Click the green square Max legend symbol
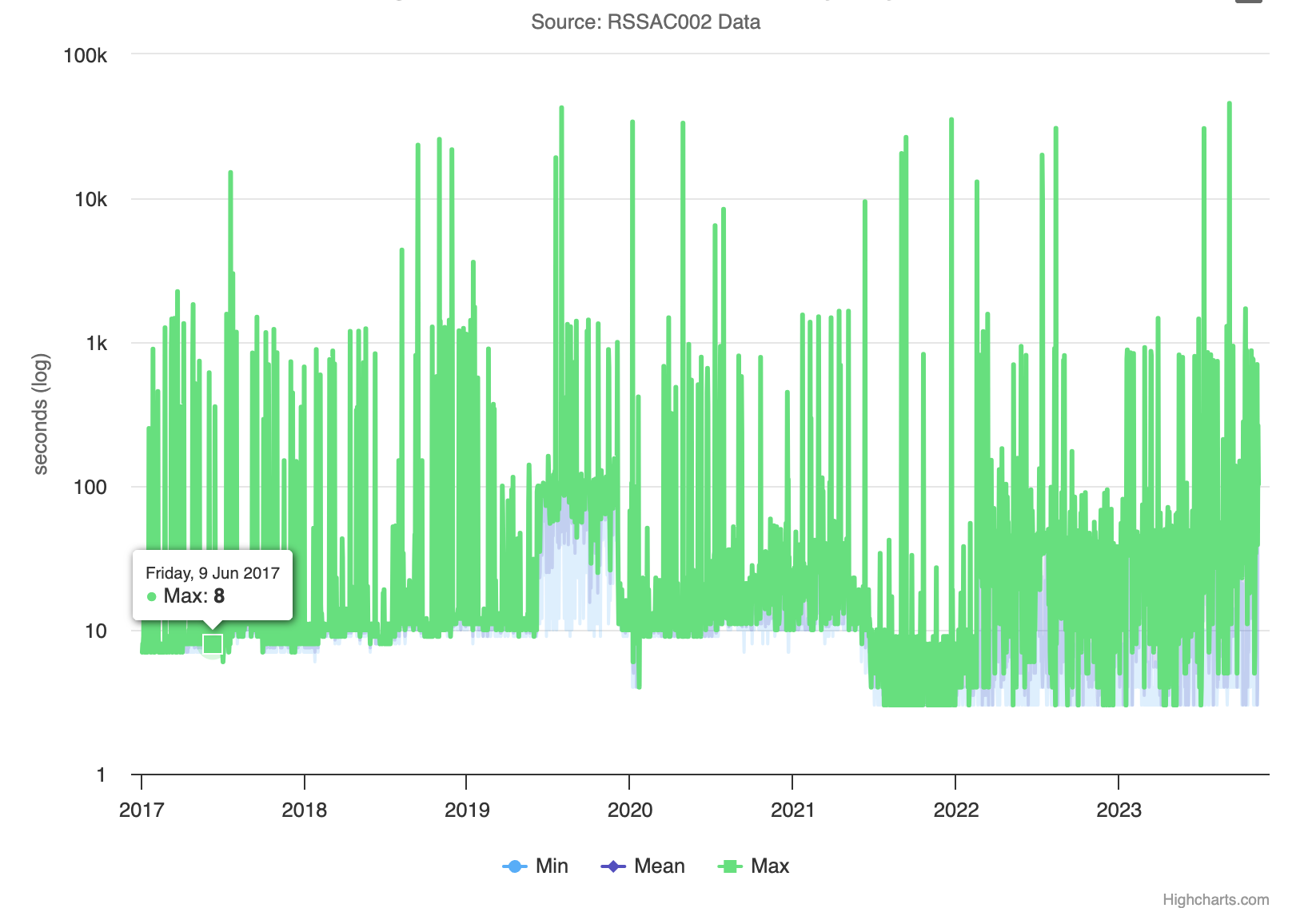1316x908 pixels. click(729, 866)
